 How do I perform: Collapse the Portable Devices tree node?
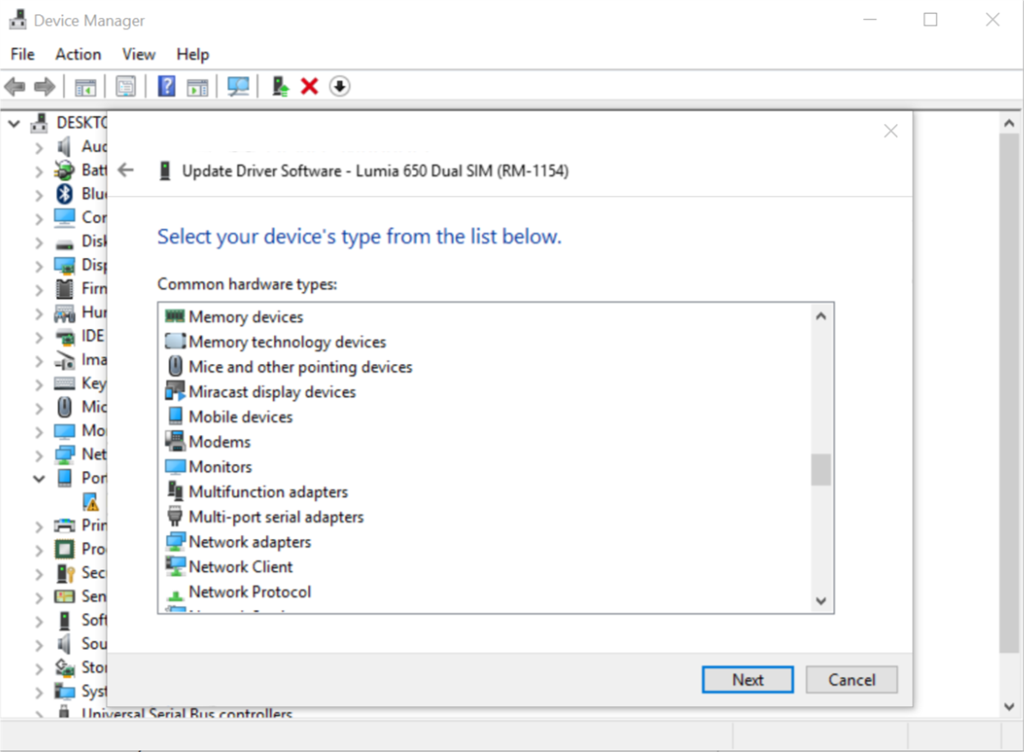tap(39, 478)
